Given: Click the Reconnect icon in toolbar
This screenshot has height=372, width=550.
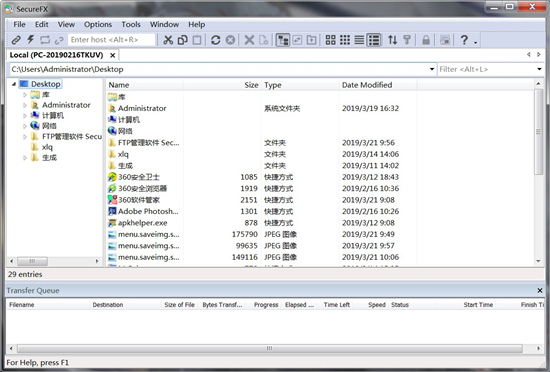Looking at the screenshot, I should (45, 40).
